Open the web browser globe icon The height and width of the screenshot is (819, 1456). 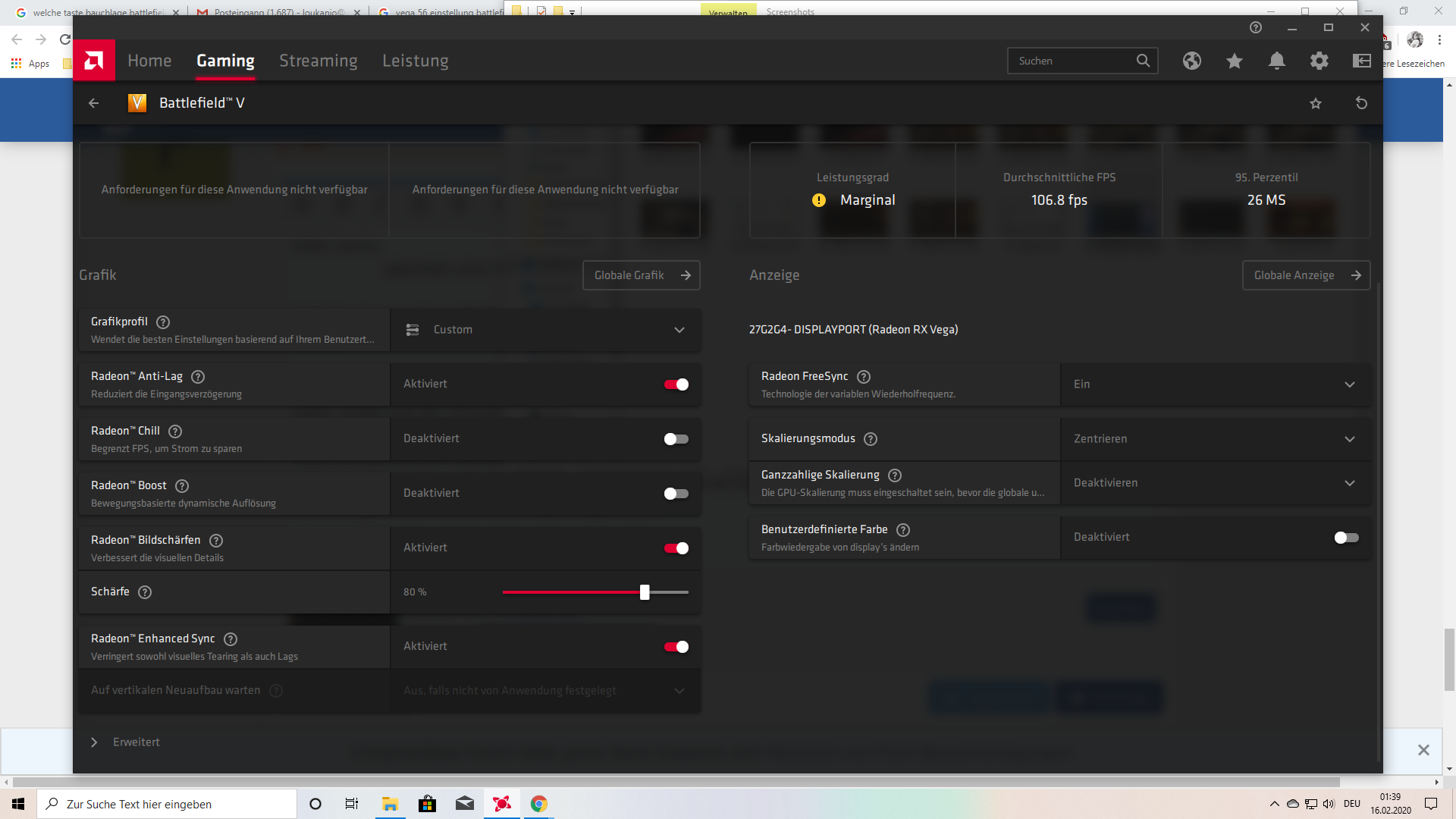(x=1192, y=61)
